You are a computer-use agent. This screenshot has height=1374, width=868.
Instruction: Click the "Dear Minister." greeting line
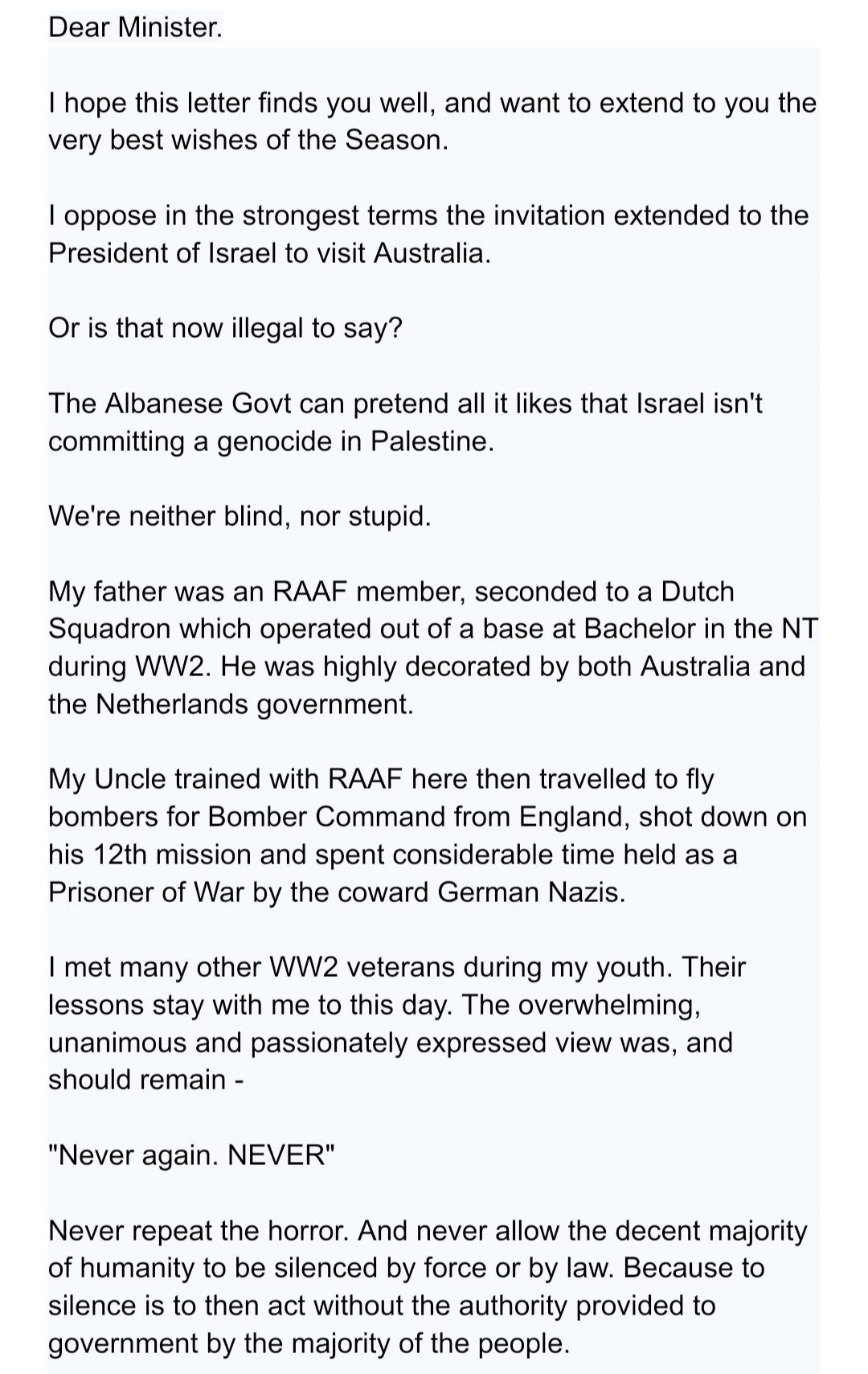click(x=134, y=27)
